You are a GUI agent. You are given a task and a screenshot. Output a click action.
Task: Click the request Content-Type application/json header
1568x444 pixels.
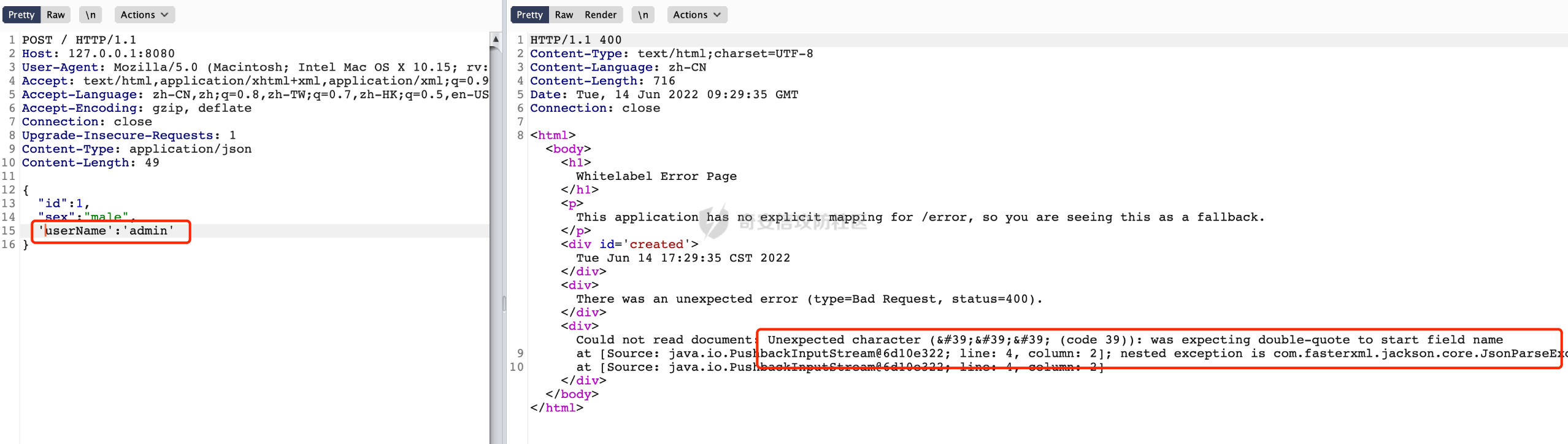pos(136,149)
